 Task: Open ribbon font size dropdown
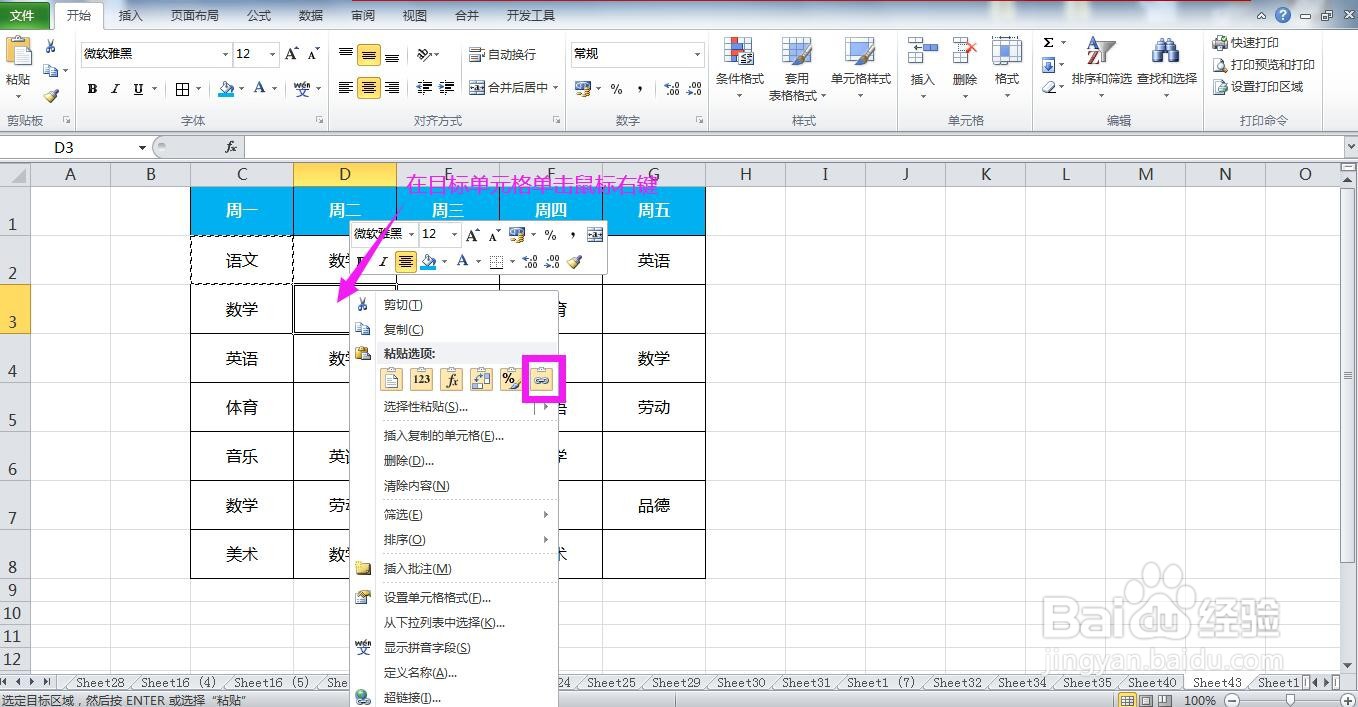(272, 54)
